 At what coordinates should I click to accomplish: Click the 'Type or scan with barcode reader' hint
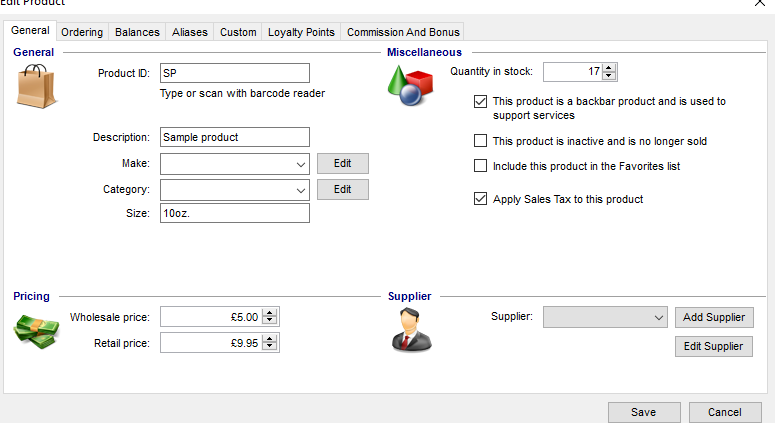coord(242,93)
